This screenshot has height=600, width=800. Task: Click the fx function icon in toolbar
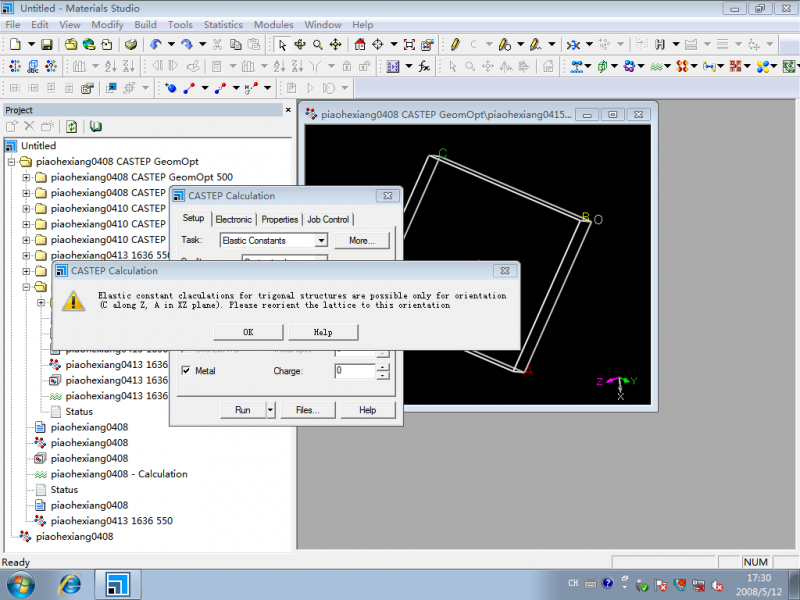tap(424, 66)
